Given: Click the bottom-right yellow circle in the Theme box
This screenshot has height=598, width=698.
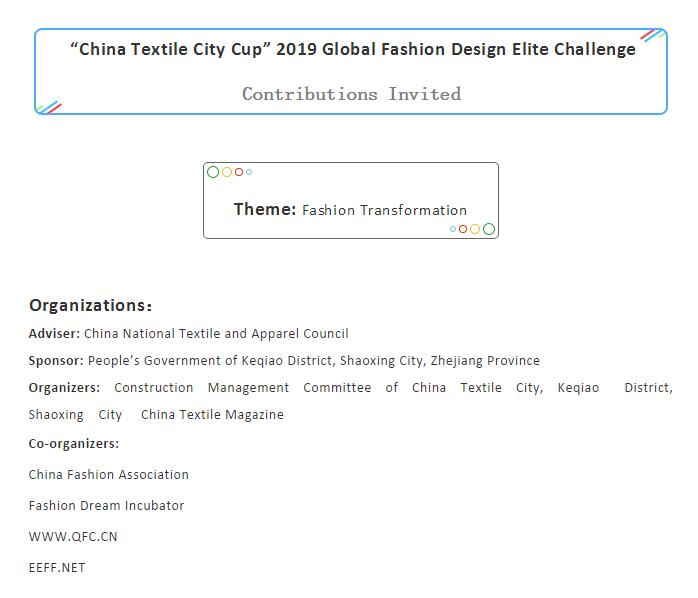Looking at the screenshot, I should [475, 229].
